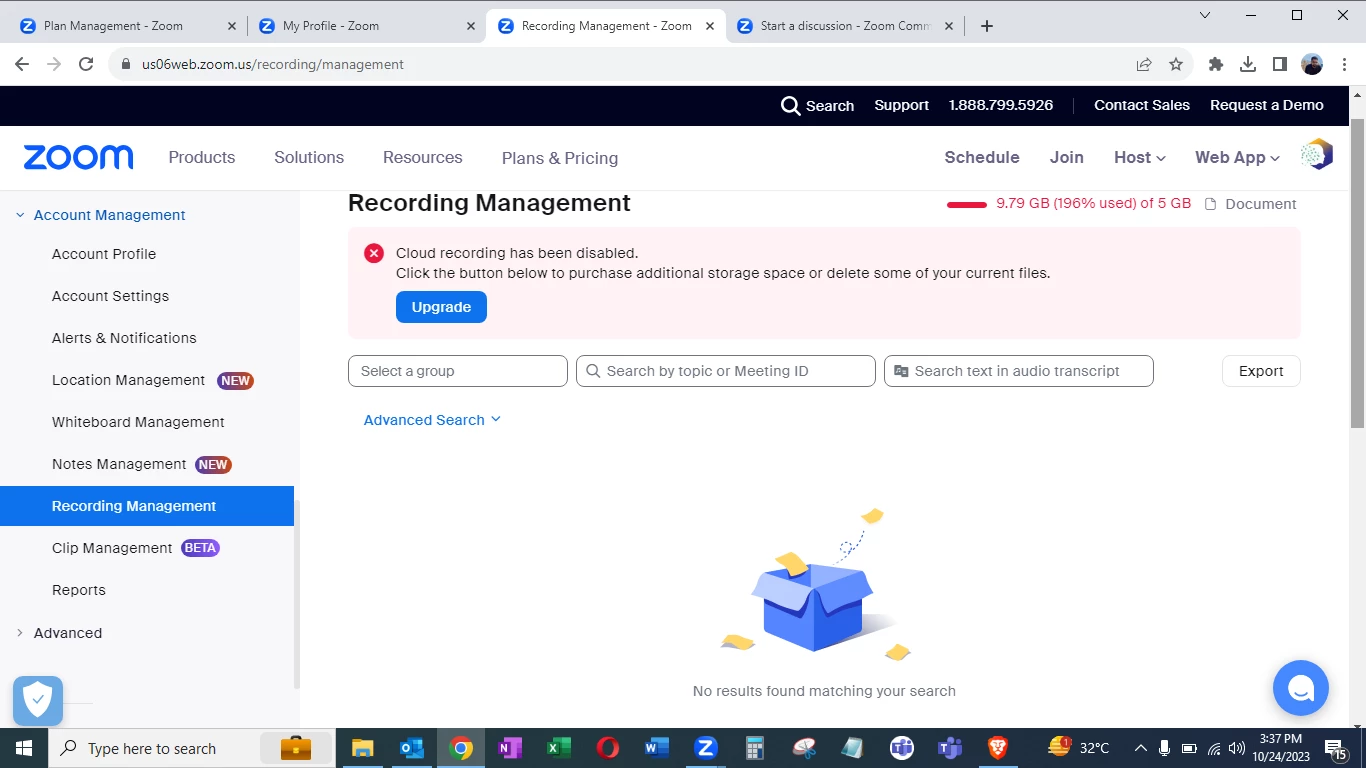Open Excel from the taskbar
The image size is (1366, 768).
[x=558, y=748]
